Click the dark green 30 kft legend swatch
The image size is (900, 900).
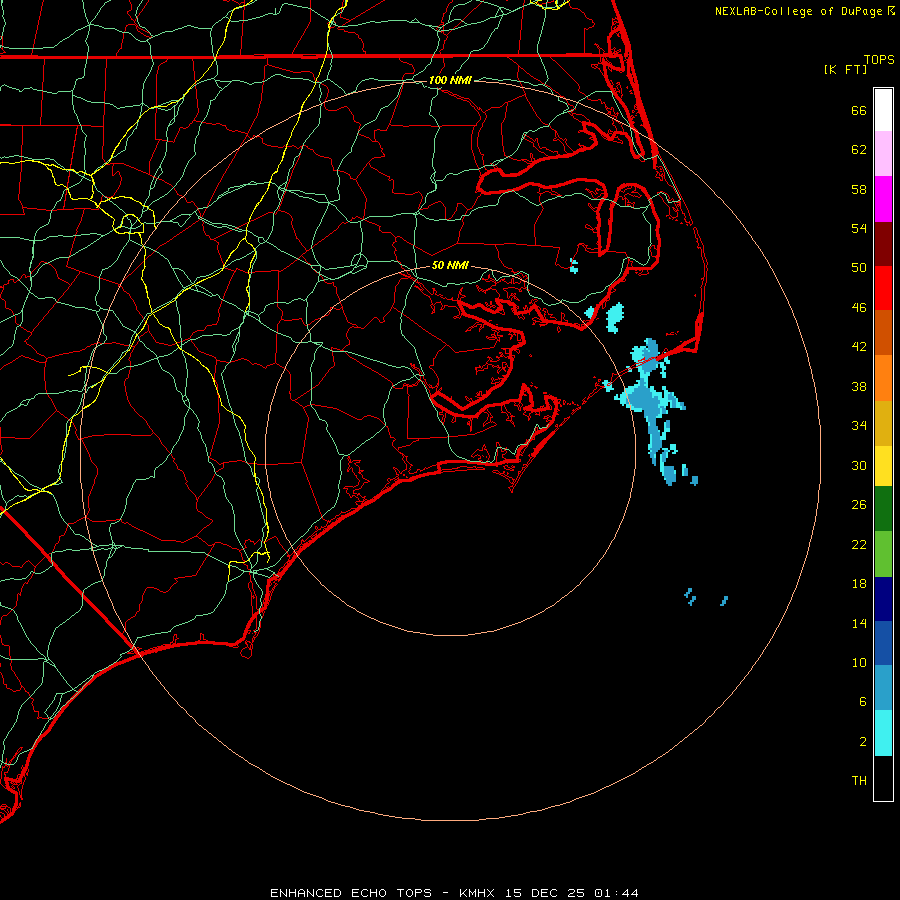point(883,509)
